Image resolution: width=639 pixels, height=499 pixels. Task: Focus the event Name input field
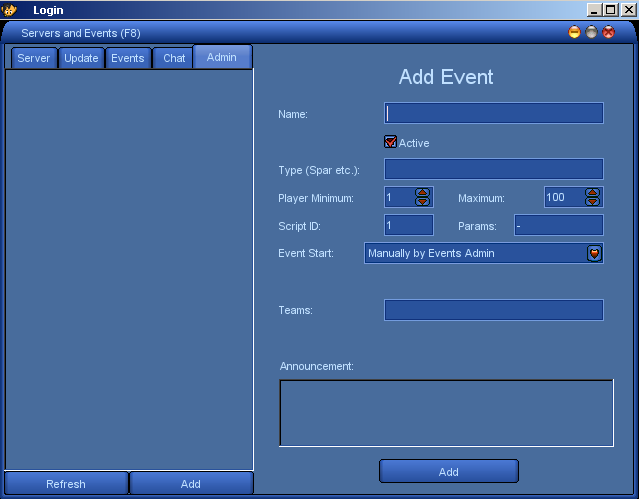point(494,113)
